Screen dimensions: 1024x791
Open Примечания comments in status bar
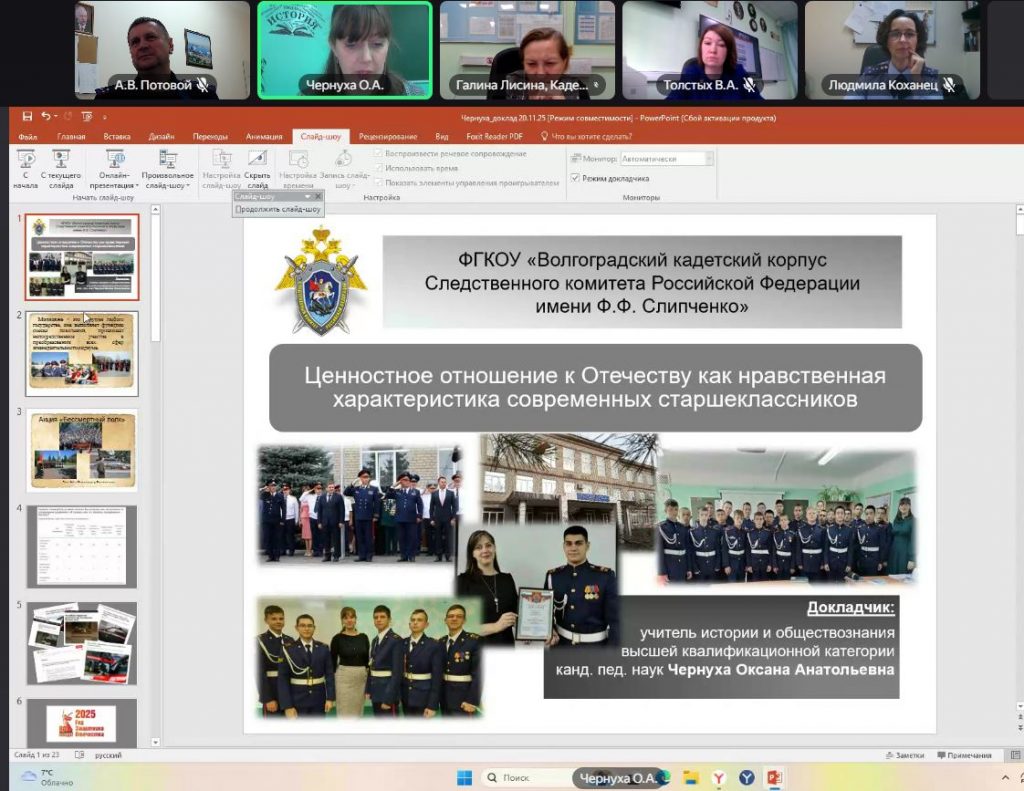click(968, 755)
